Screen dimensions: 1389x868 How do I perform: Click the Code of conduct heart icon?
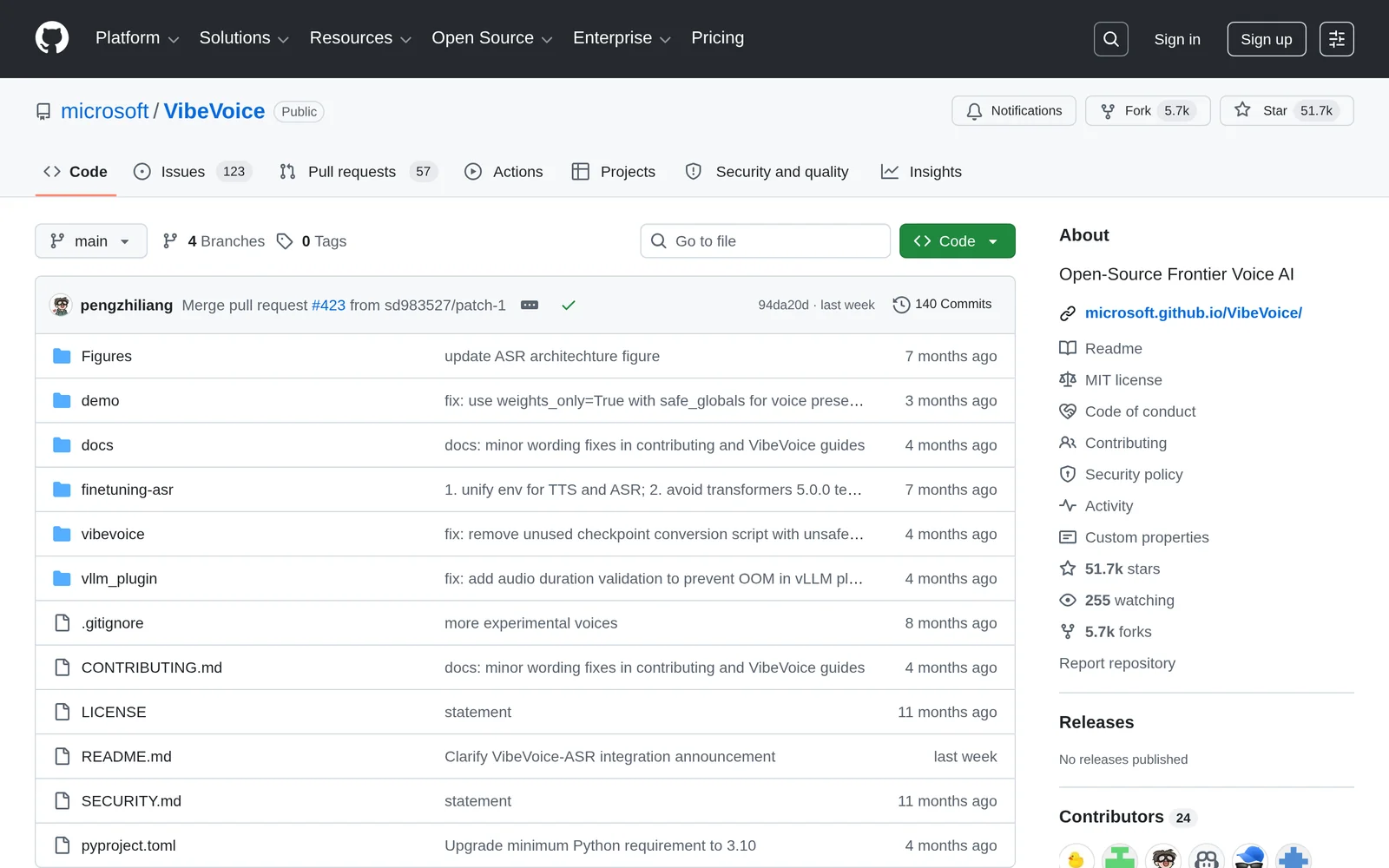[1068, 411]
